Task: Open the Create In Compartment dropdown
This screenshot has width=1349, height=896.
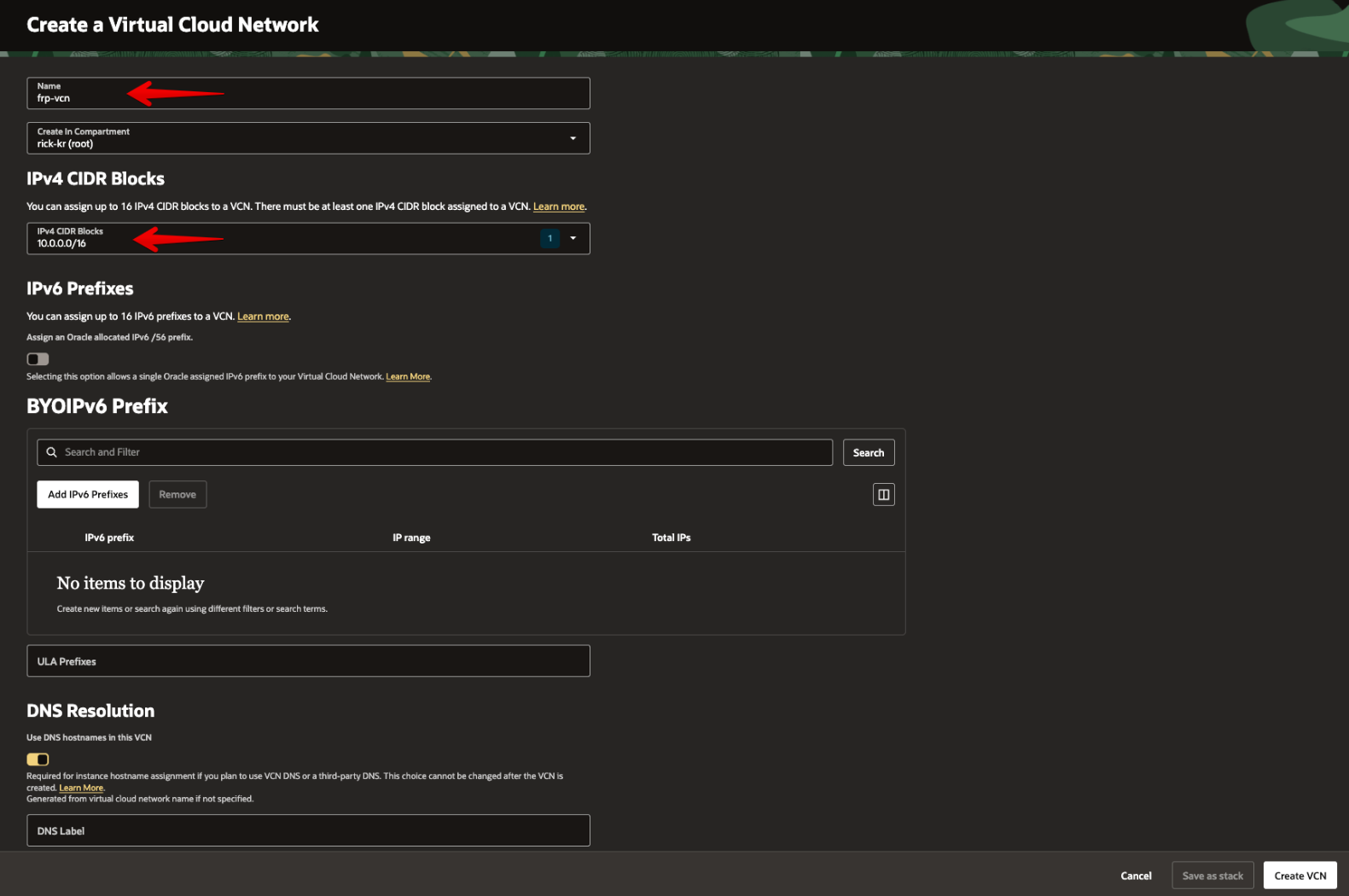Action: point(308,138)
